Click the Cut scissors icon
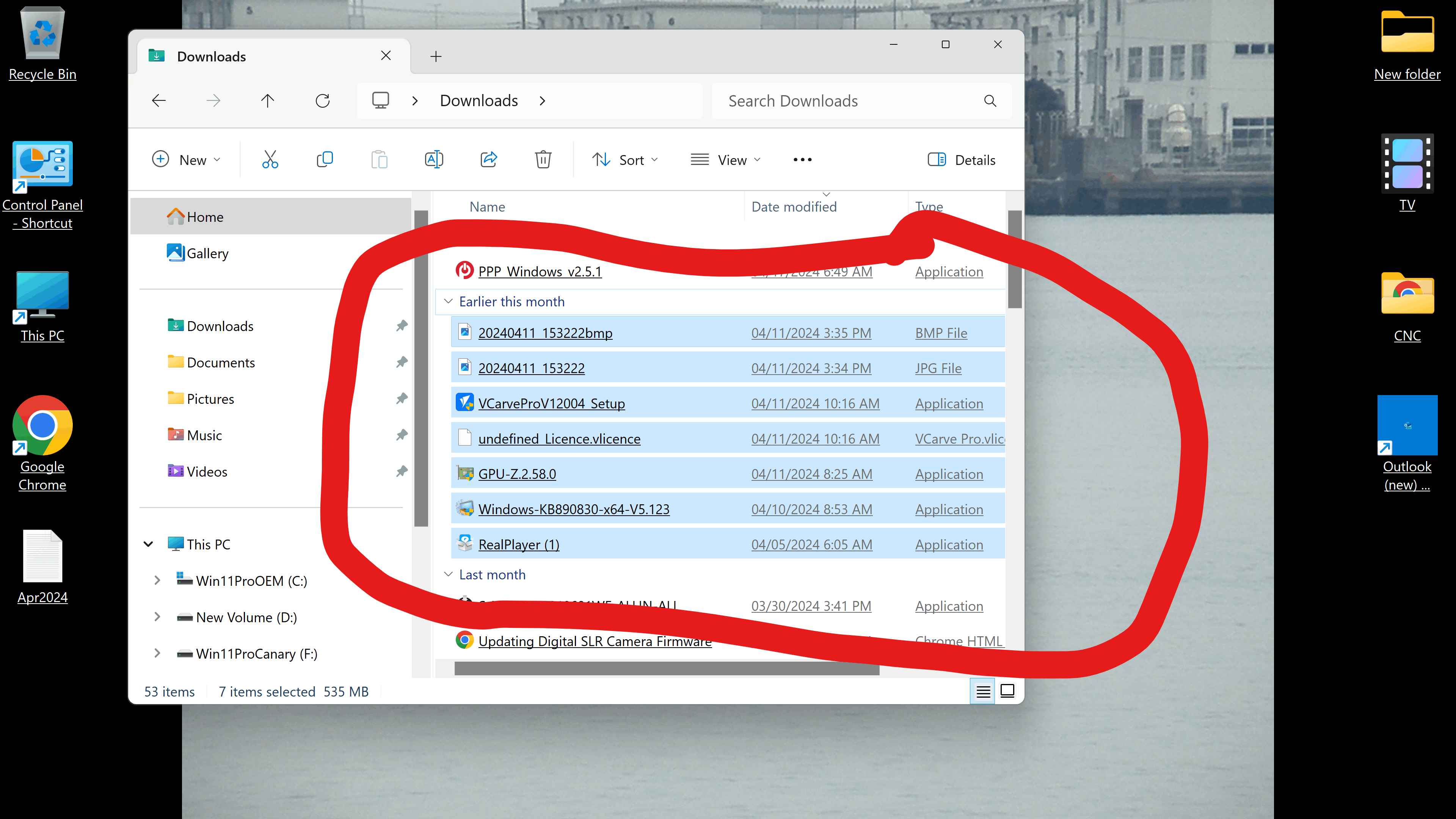 tap(270, 160)
